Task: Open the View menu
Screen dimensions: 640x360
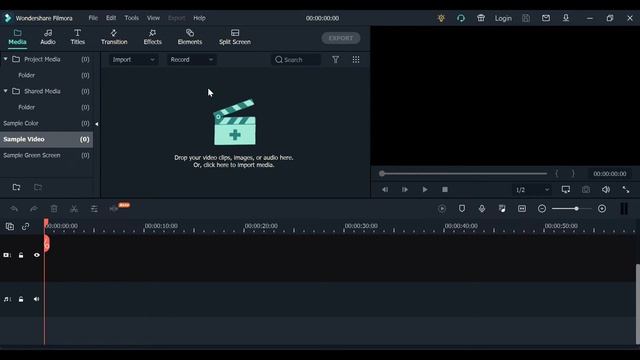Action: 153,18
